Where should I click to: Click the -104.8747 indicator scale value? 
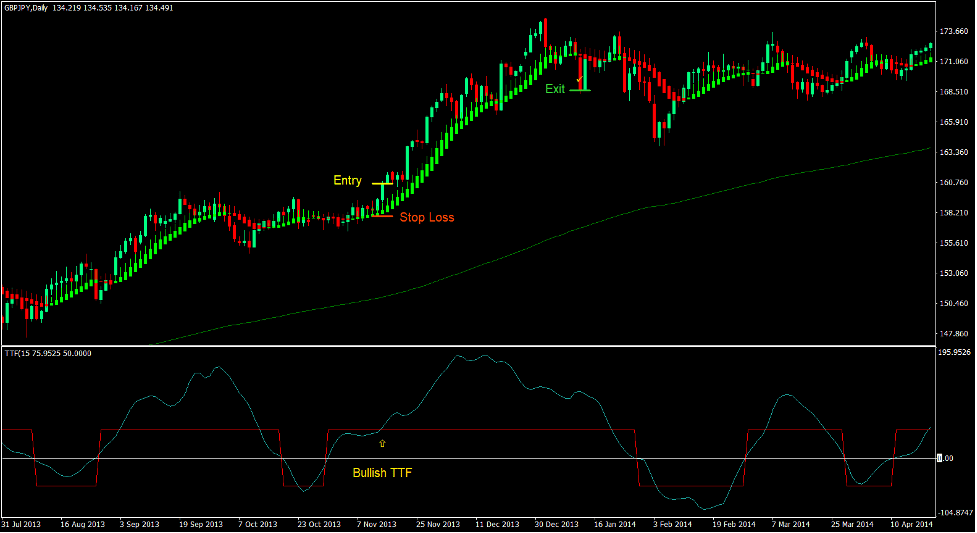coord(955,512)
